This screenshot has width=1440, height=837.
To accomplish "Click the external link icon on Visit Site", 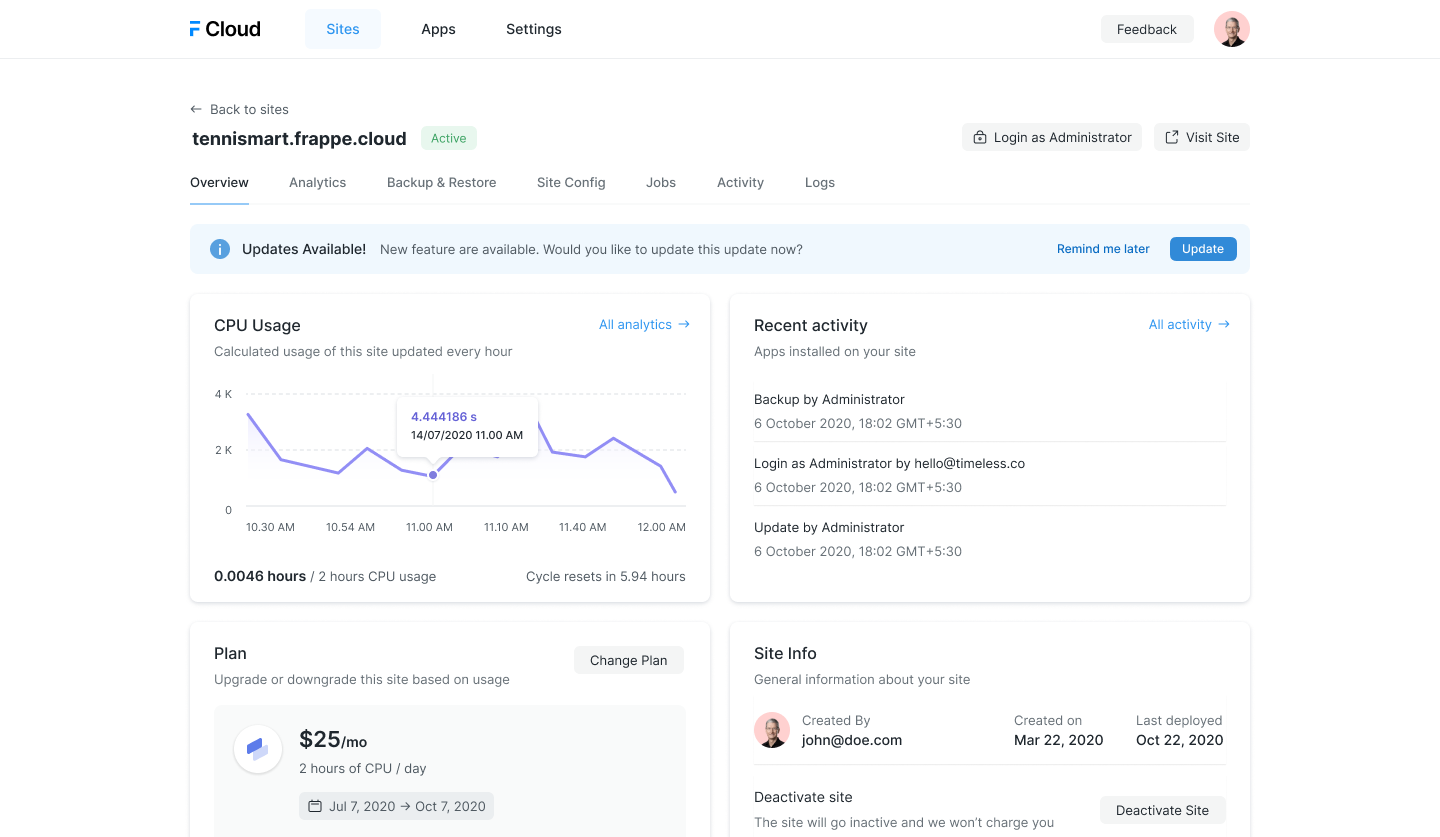I will coord(1170,137).
